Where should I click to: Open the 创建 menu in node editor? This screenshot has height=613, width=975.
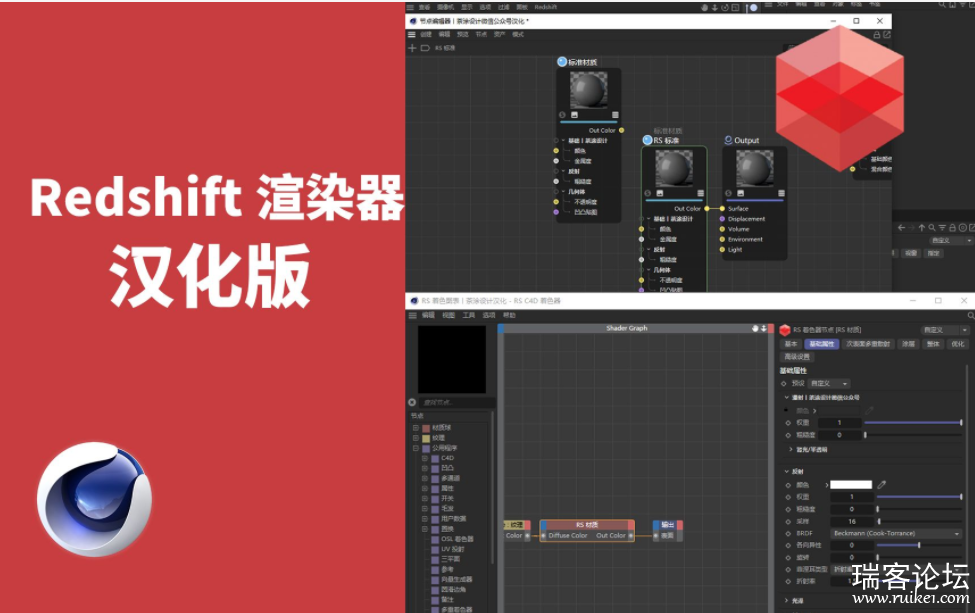pyautogui.click(x=426, y=35)
